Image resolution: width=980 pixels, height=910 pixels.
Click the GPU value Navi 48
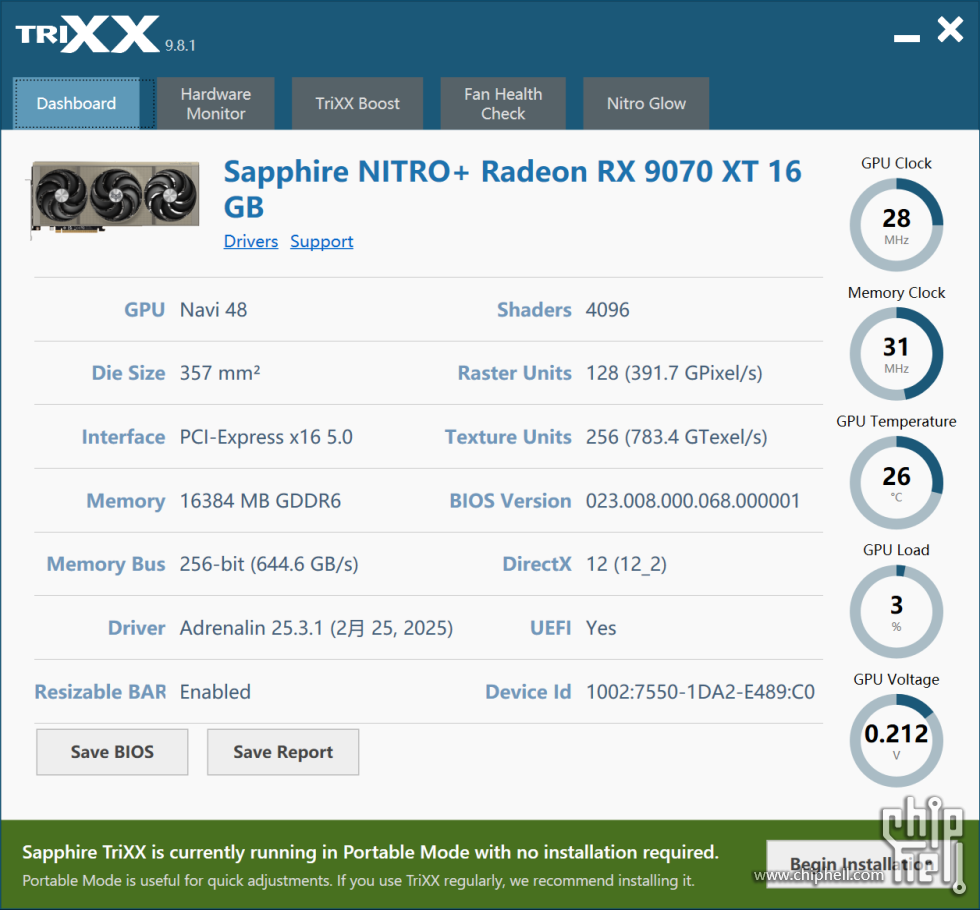coord(213,309)
